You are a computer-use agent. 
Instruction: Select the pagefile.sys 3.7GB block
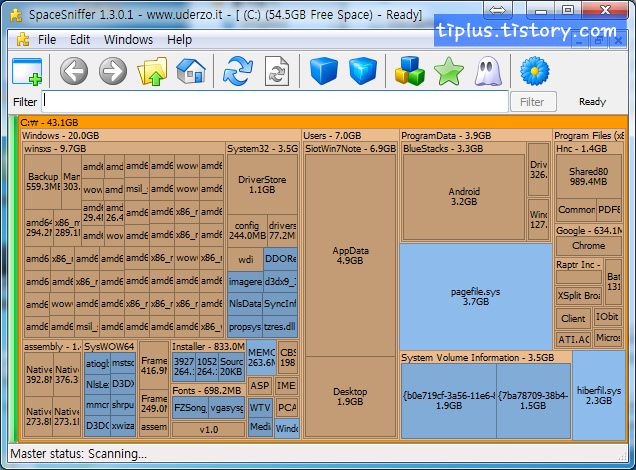coord(476,296)
